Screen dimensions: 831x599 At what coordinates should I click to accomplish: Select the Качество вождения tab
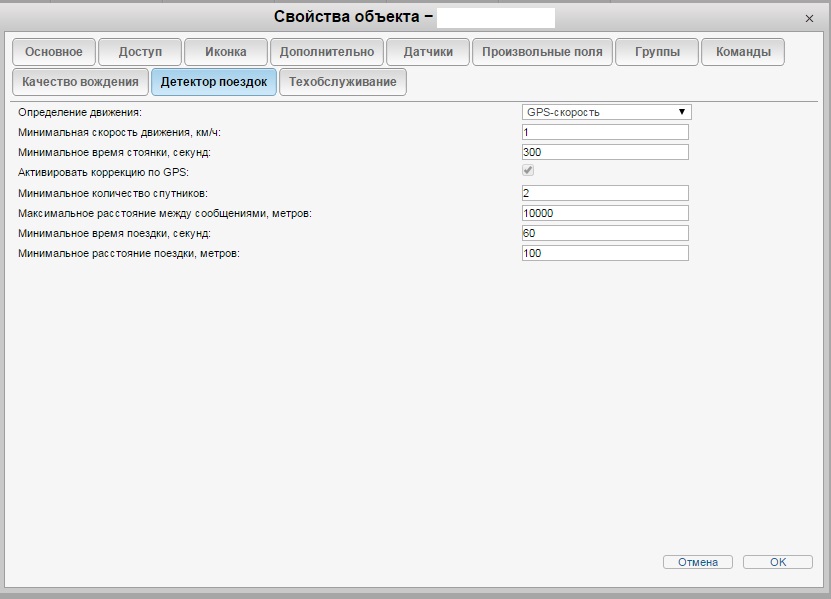point(80,82)
